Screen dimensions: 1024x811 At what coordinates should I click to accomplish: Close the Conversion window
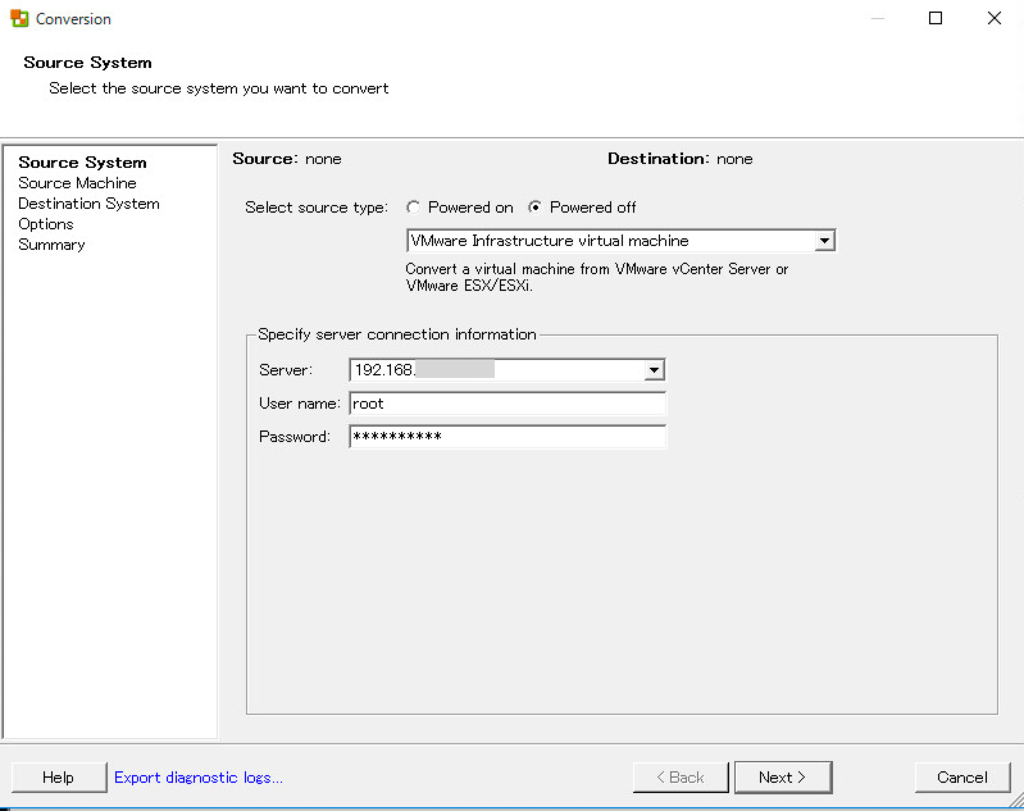(x=994, y=18)
